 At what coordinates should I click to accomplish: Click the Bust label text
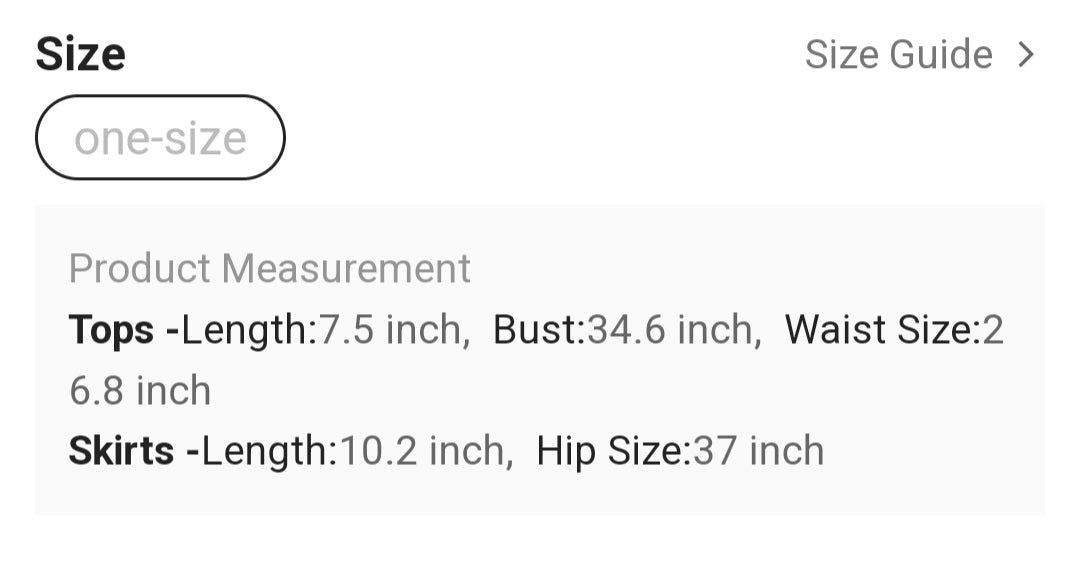[x=536, y=330]
